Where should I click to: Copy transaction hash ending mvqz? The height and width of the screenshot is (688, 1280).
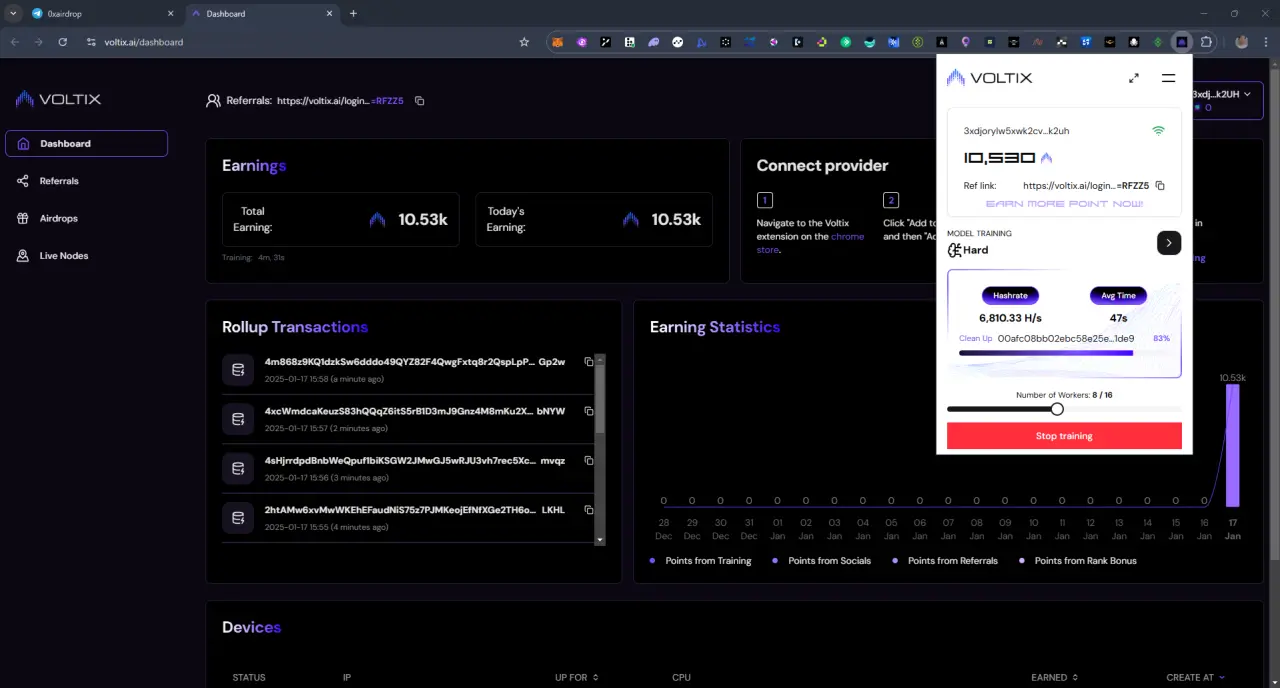tap(589, 461)
